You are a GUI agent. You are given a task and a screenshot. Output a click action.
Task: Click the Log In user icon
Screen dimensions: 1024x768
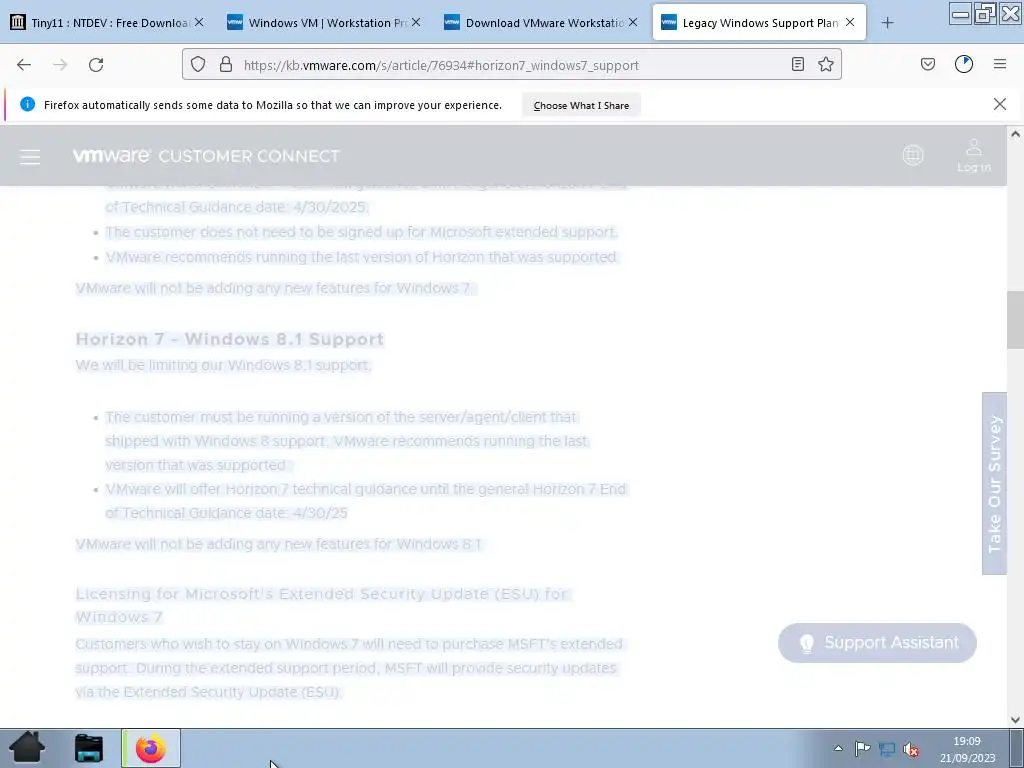coord(974,155)
